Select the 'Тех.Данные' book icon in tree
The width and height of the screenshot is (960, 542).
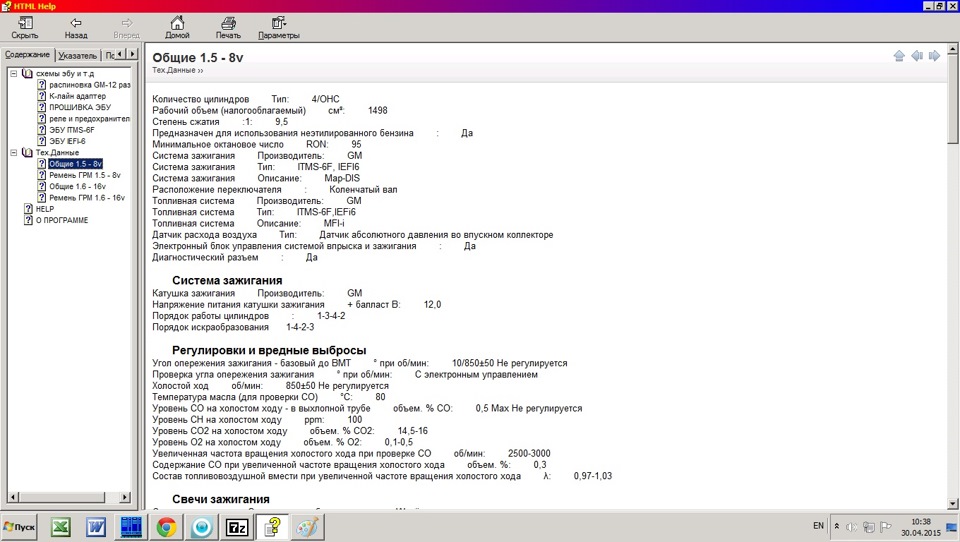pos(27,152)
